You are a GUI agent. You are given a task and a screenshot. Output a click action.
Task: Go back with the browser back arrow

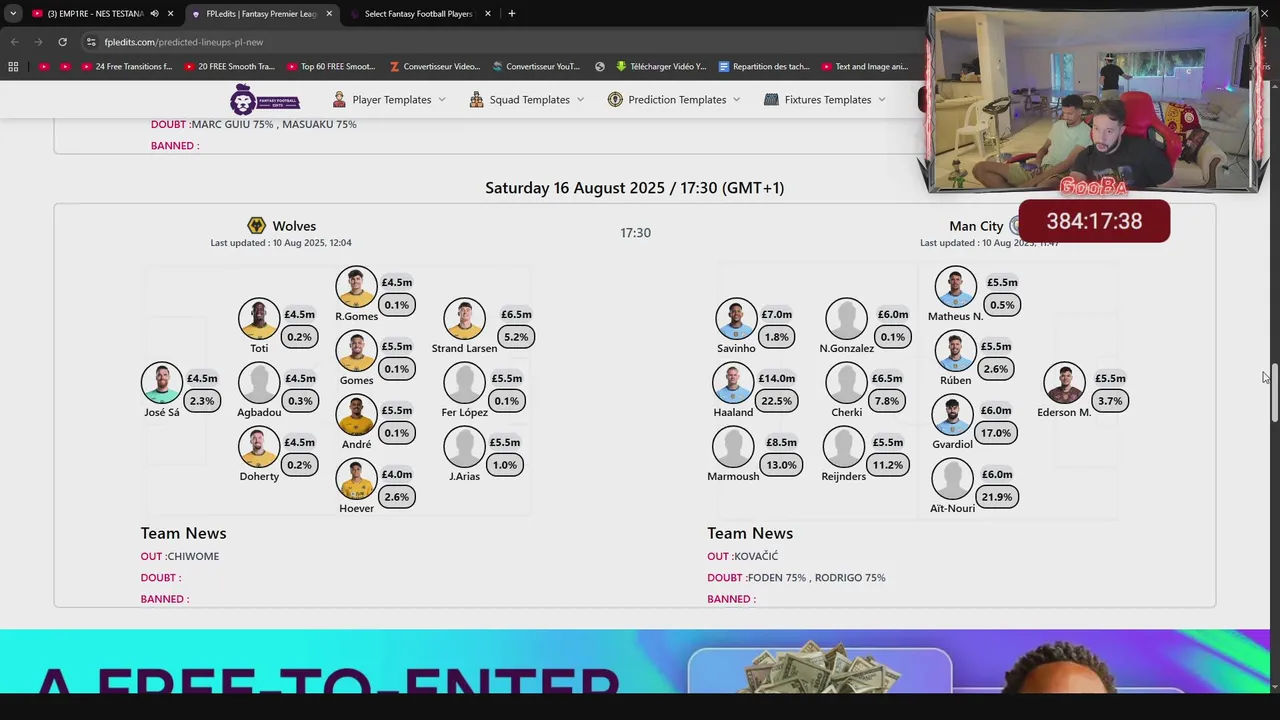14,42
